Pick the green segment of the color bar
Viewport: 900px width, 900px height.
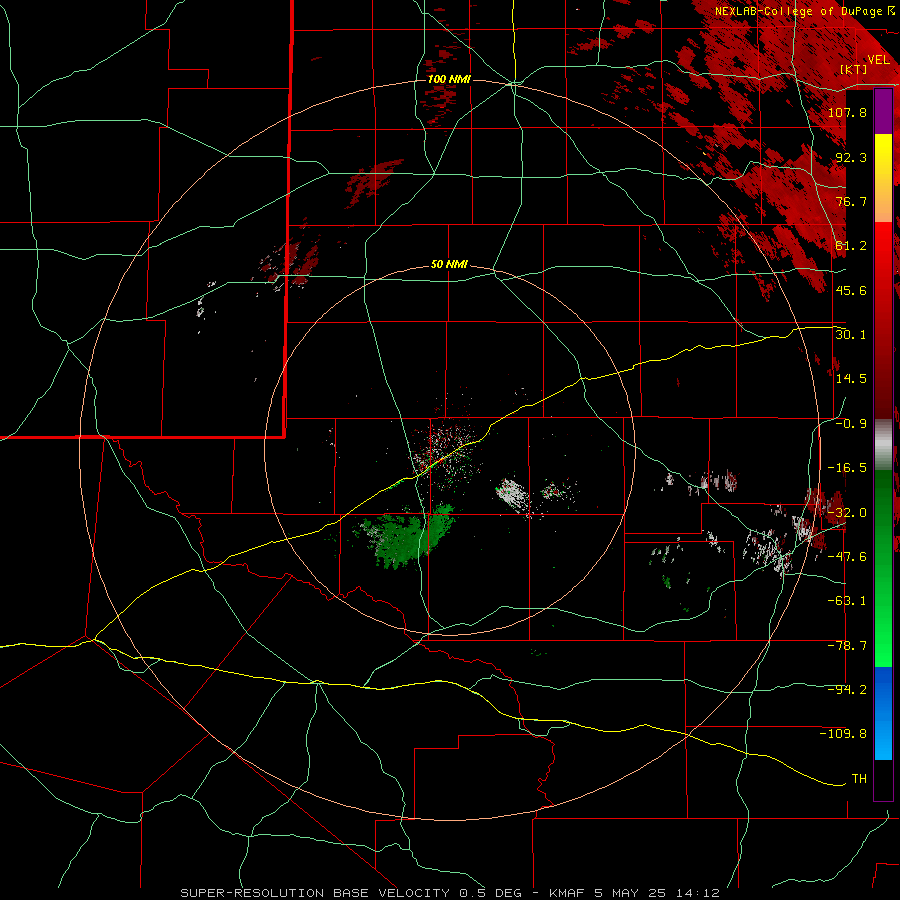click(883, 568)
